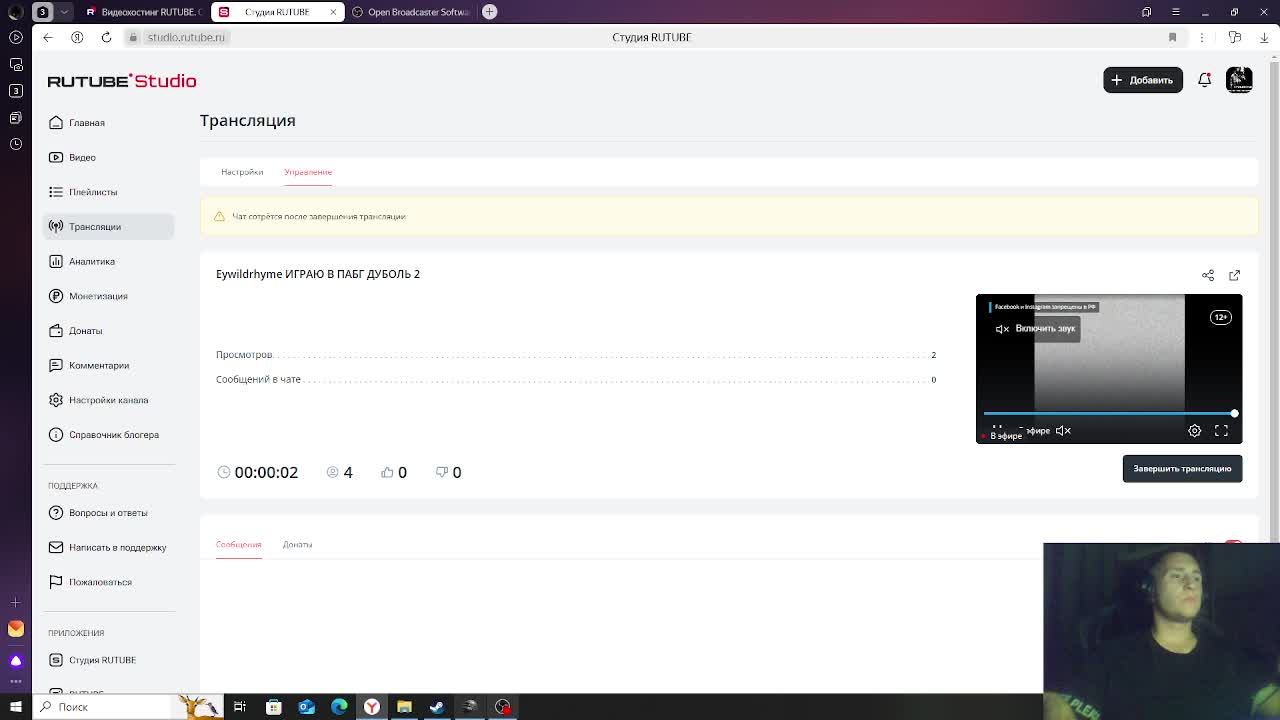Image resolution: width=1280 pixels, height=720 pixels.
Task: Click the thumbs-down dislikes counter
Action: tap(448, 472)
